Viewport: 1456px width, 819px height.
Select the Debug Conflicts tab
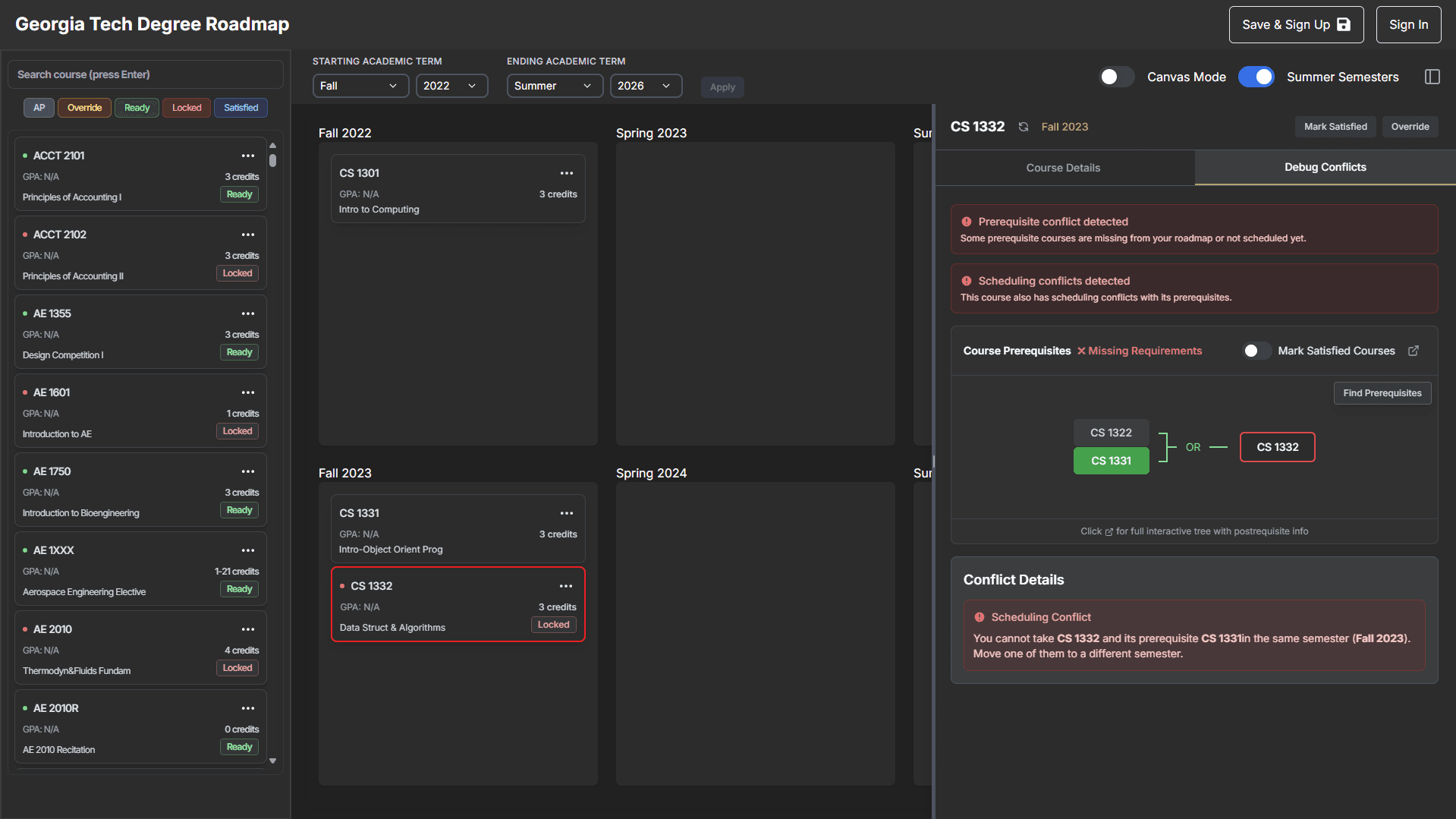[x=1325, y=167]
